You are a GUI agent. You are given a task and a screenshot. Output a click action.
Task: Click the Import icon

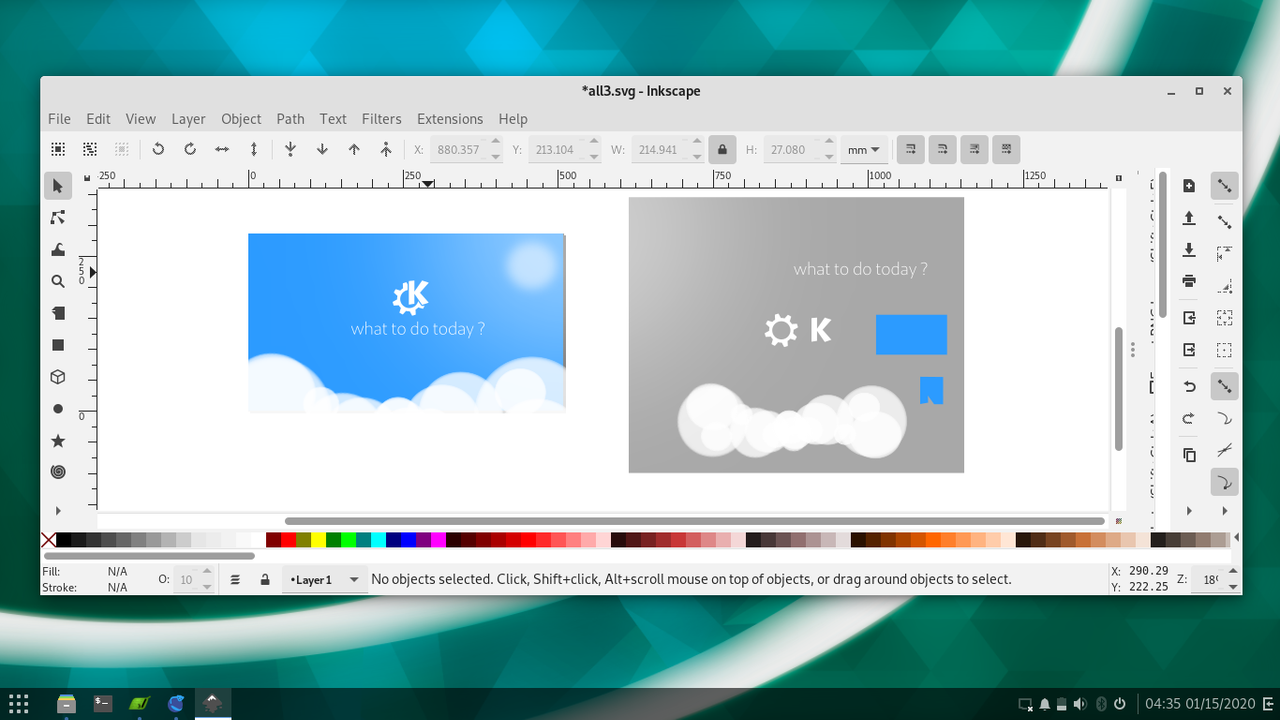coord(1189,318)
